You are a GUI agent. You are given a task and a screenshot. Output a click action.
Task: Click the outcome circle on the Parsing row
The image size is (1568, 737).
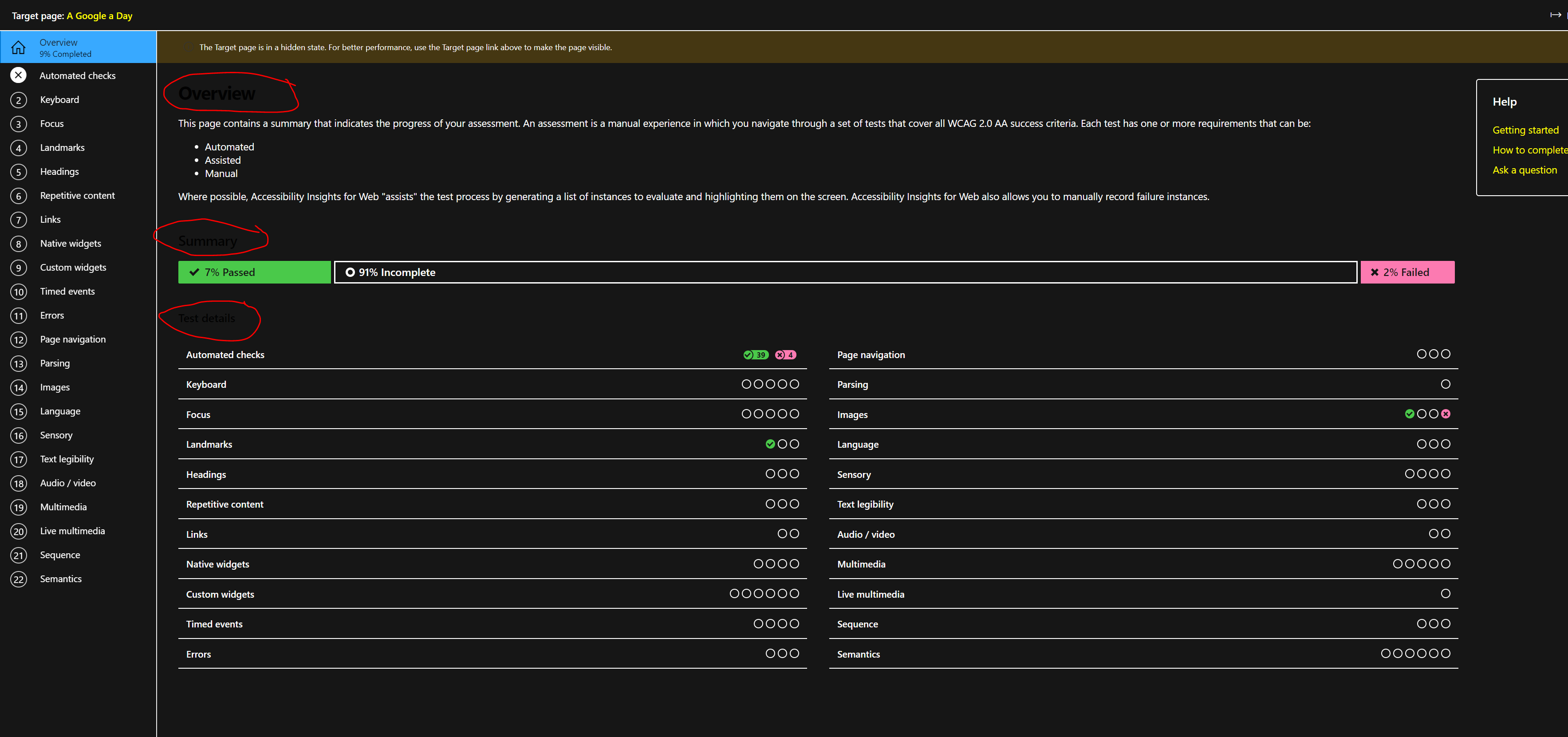pyautogui.click(x=1446, y=384)
